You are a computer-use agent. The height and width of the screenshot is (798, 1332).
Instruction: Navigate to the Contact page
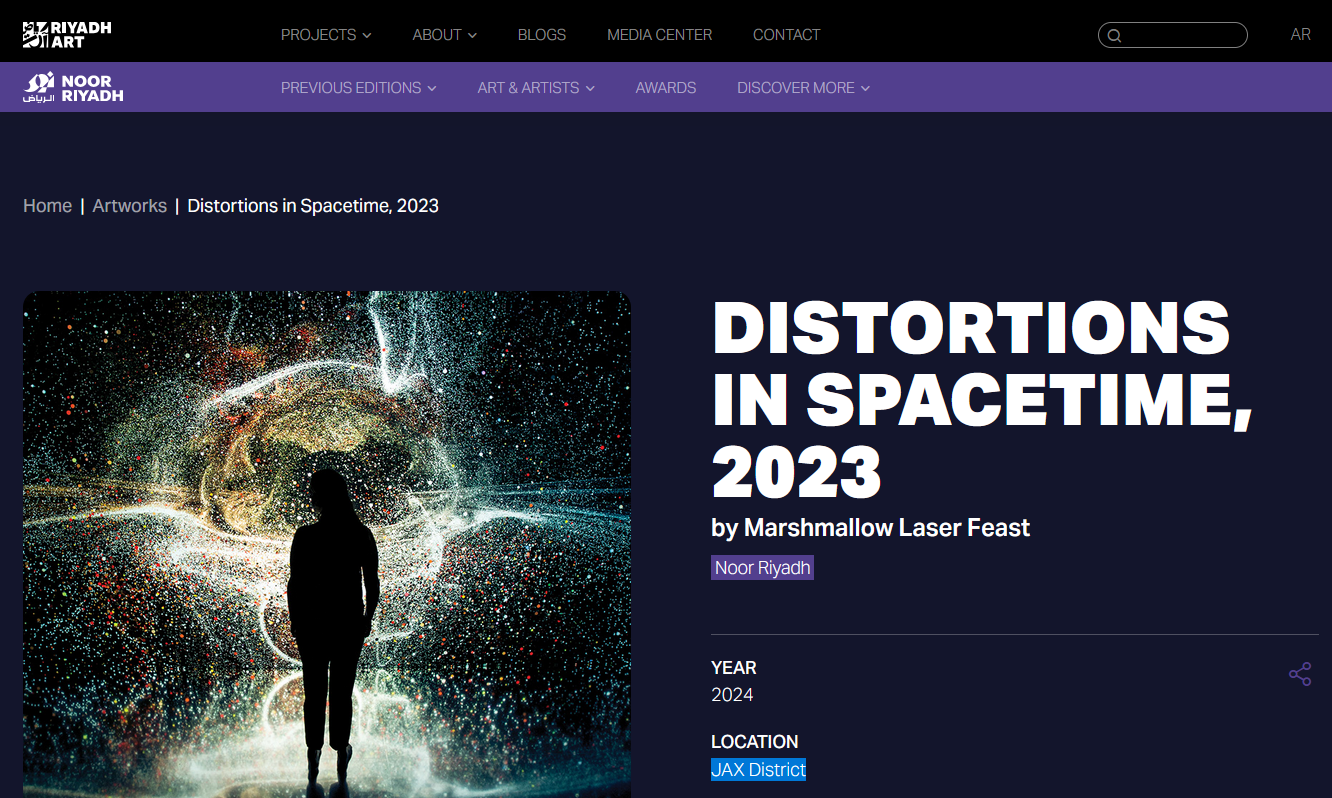point(786,35)
